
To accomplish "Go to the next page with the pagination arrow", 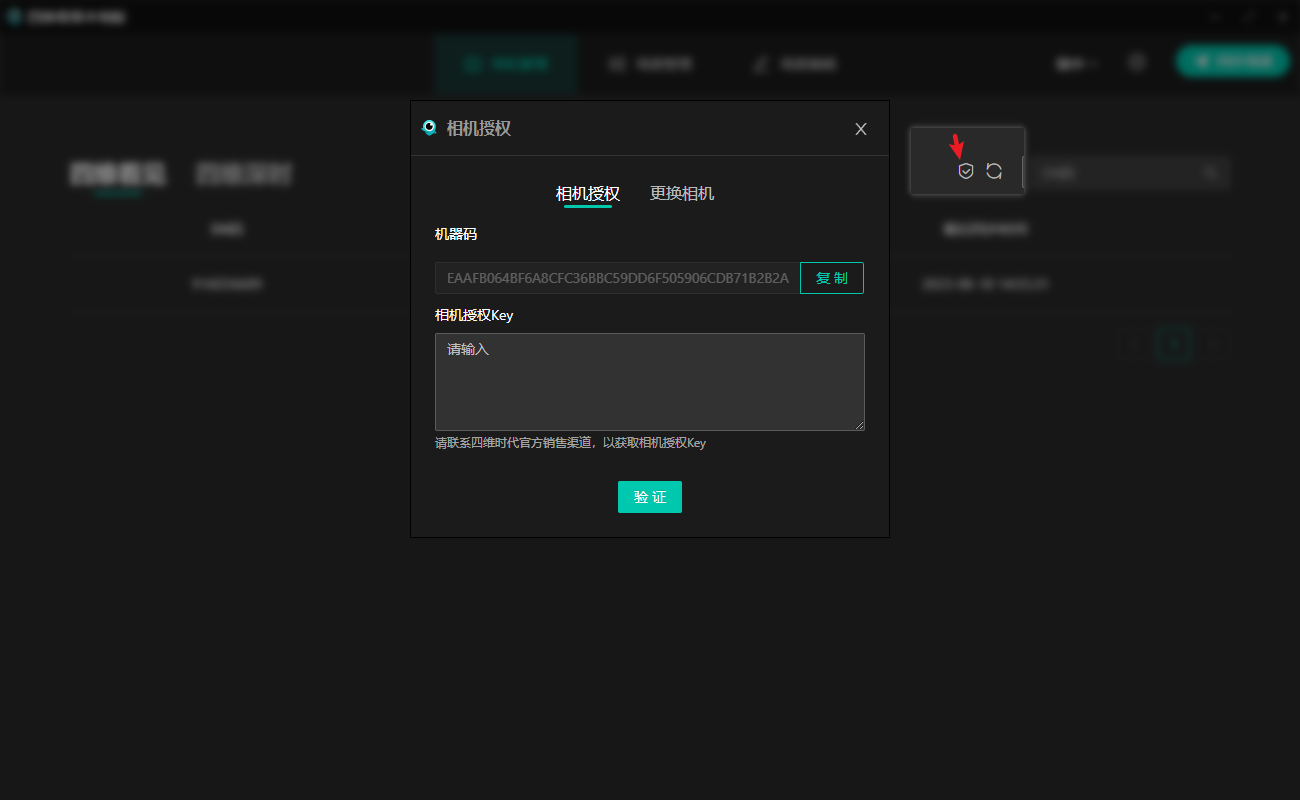I will click(x=1215, y=344).
